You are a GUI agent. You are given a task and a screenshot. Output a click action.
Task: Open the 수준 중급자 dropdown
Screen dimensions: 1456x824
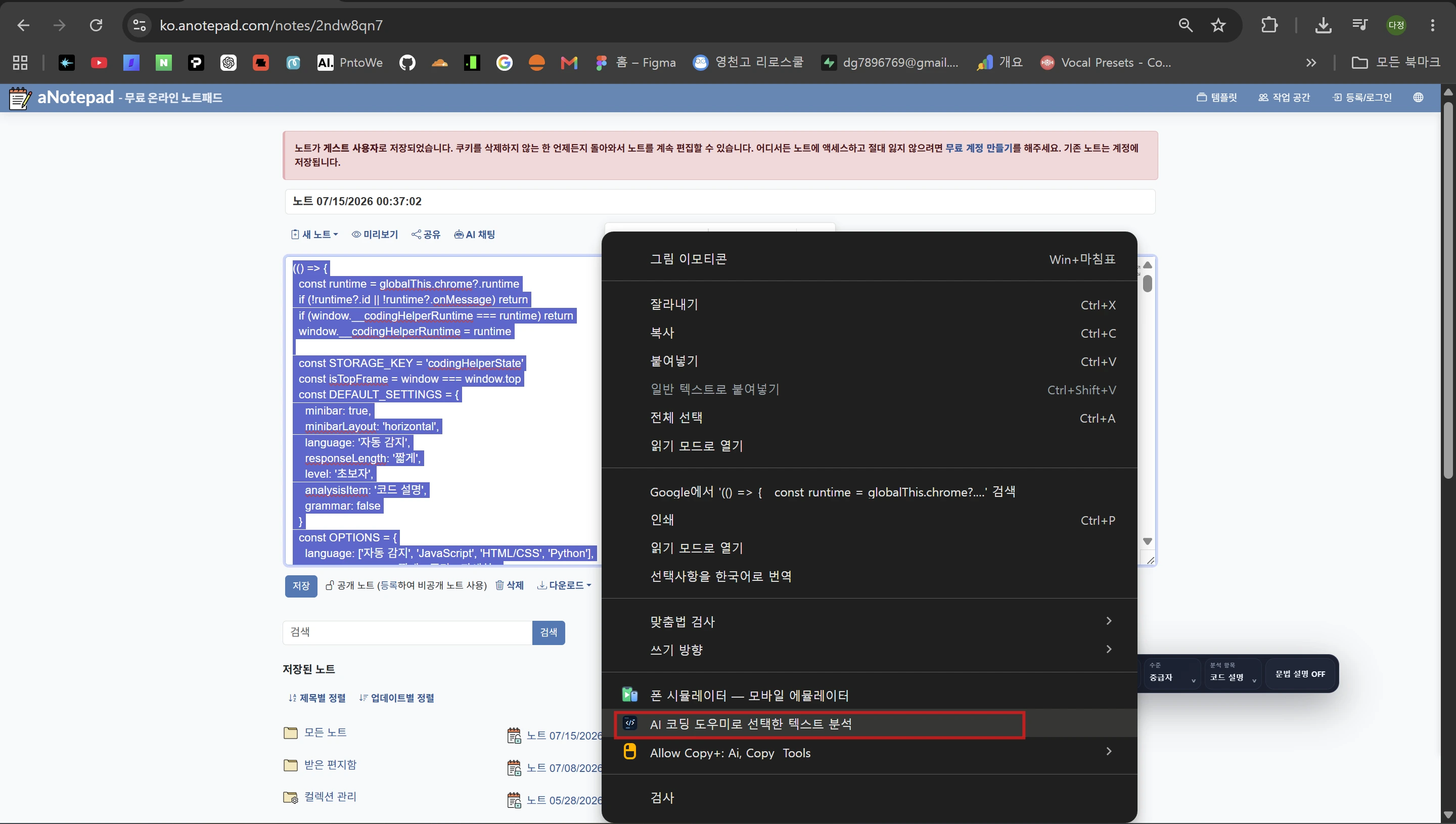pyautogui.click(x=1172, y=673)
